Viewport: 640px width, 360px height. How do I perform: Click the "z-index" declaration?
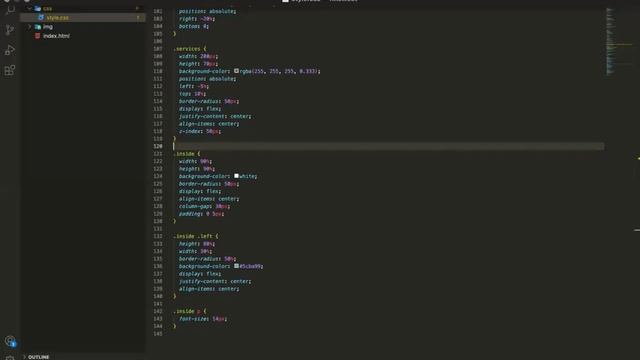coord(200,131)
